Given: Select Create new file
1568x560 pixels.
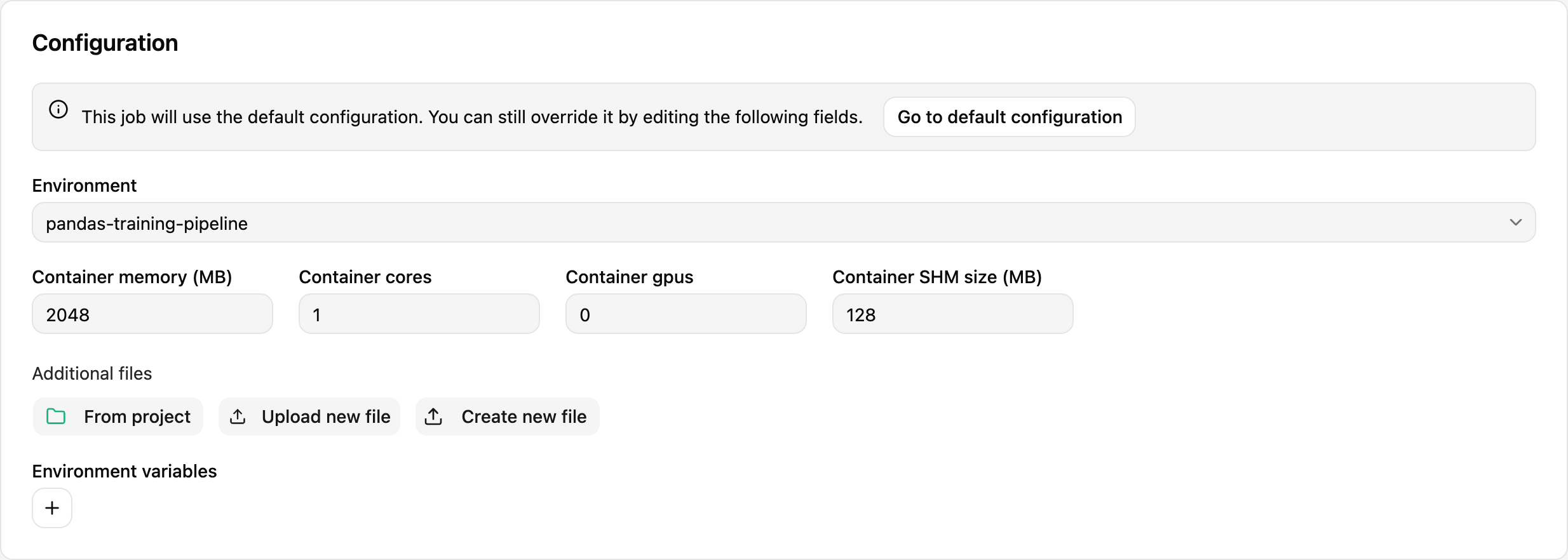Looking at the screenshot, I should [508, 417].
